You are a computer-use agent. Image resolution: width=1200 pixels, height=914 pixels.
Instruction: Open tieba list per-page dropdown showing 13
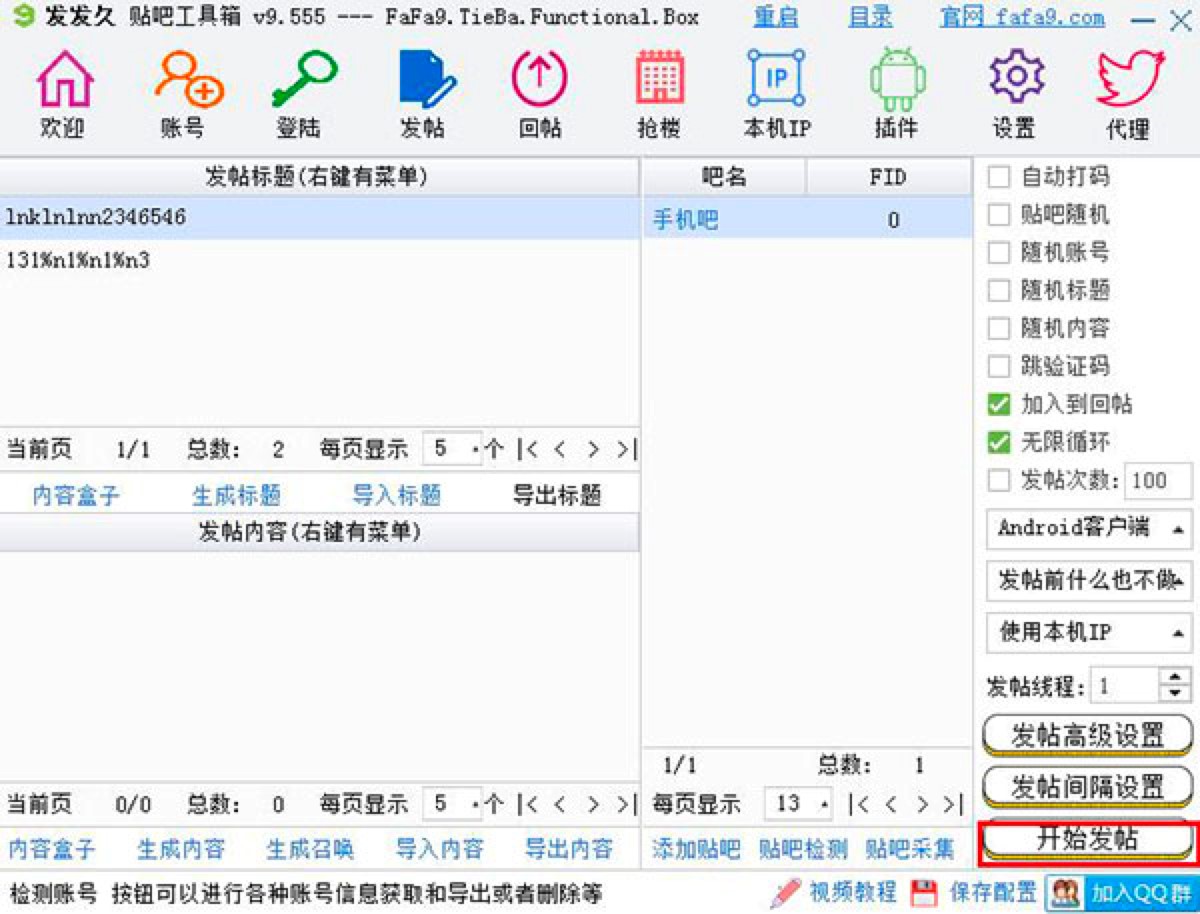click(799, 804)
